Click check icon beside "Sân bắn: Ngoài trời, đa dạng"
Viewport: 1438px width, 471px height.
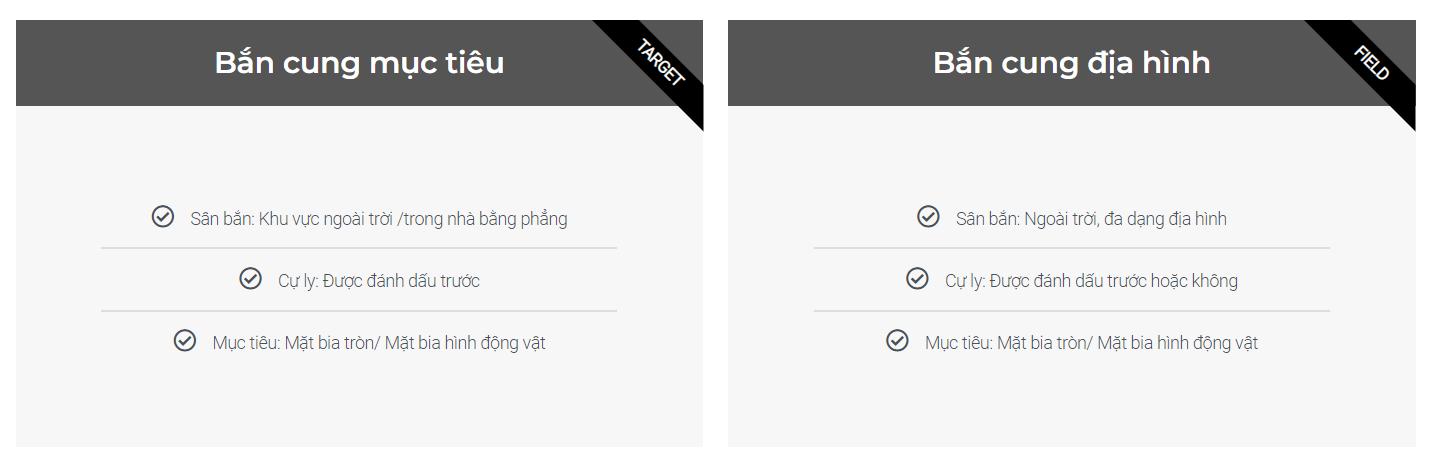coord(928,217)
